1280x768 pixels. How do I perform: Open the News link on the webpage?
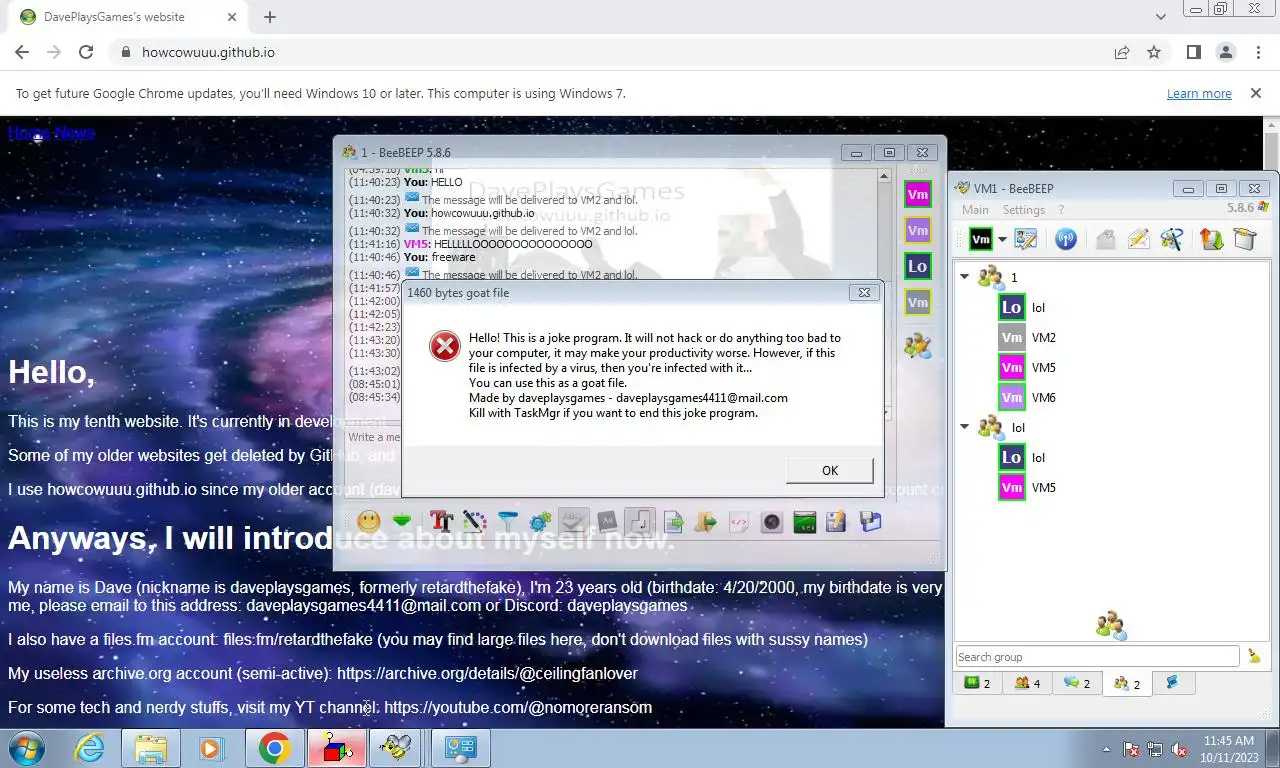[x=75, y=133]
